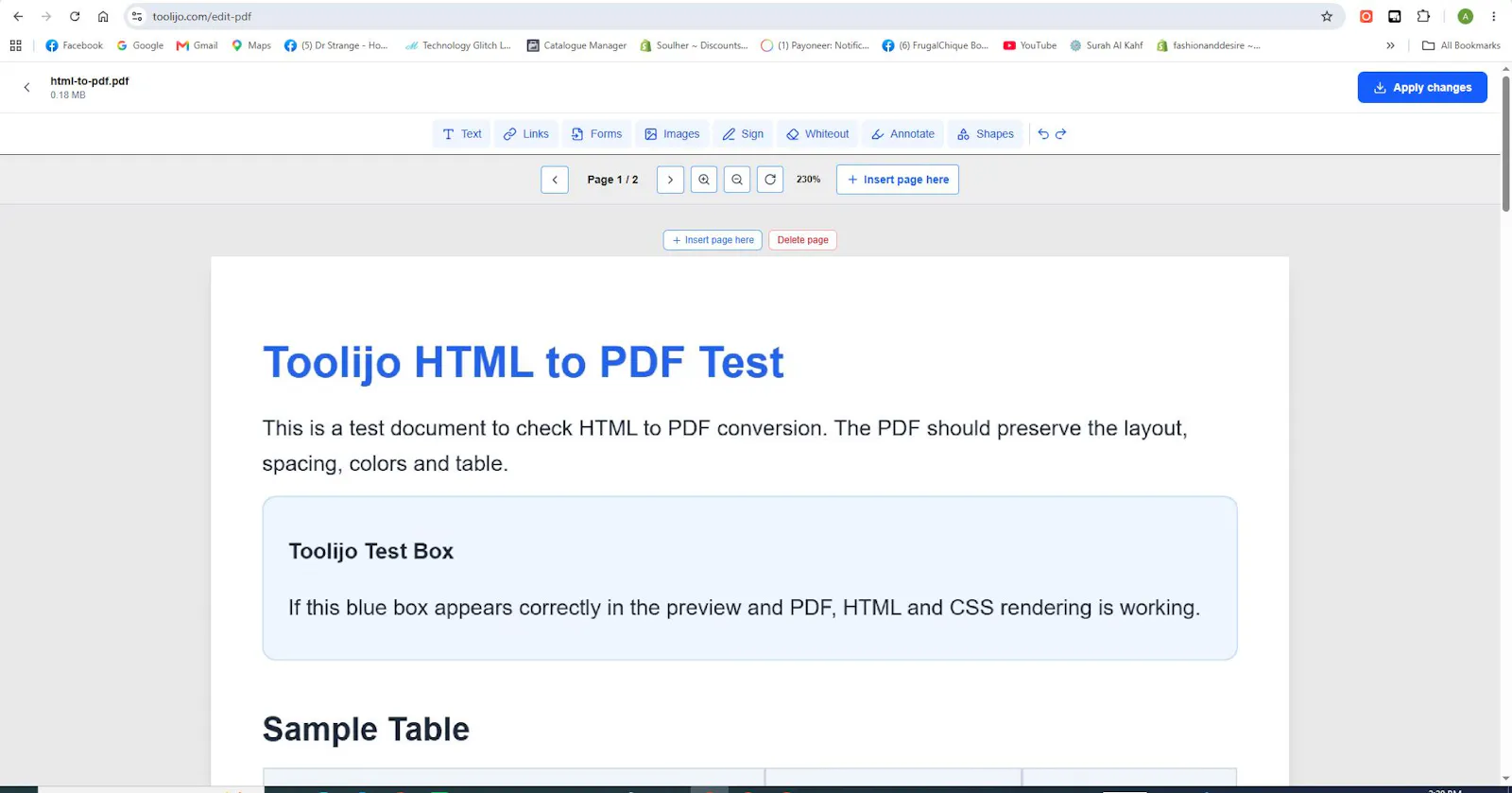Apply changes to the PDF
Image resolution: width=1512 pixels, height=793 pixels.
pos(1422,88)
